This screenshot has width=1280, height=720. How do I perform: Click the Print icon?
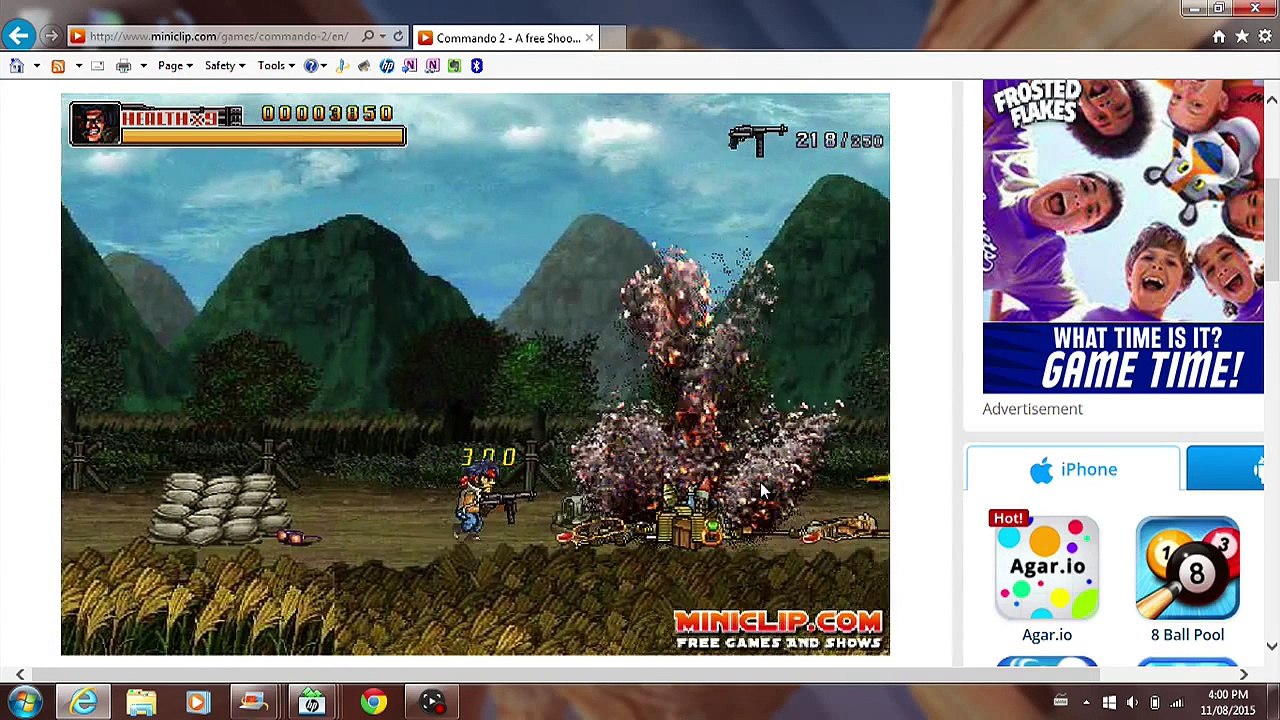123,66
